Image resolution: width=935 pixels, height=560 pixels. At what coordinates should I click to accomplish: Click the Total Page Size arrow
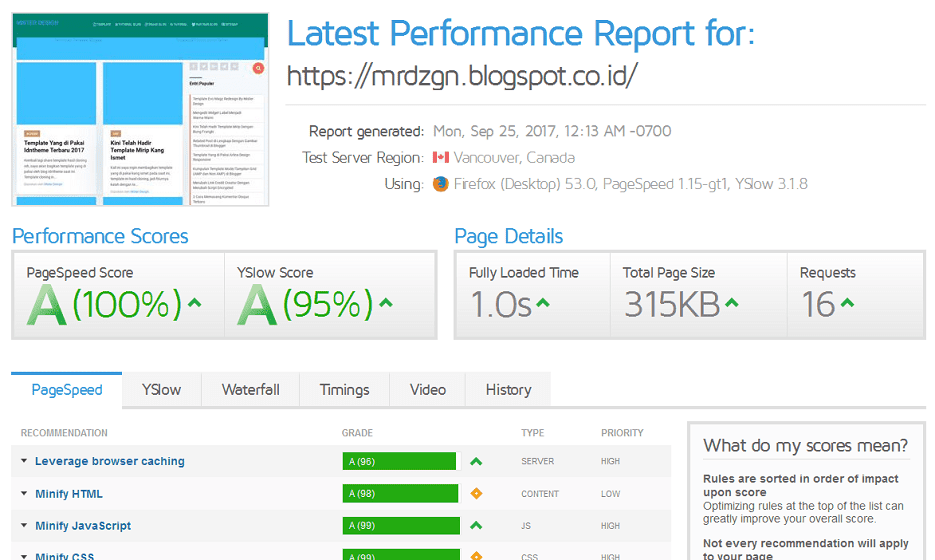pyautogui.click(x=732, y=303)
